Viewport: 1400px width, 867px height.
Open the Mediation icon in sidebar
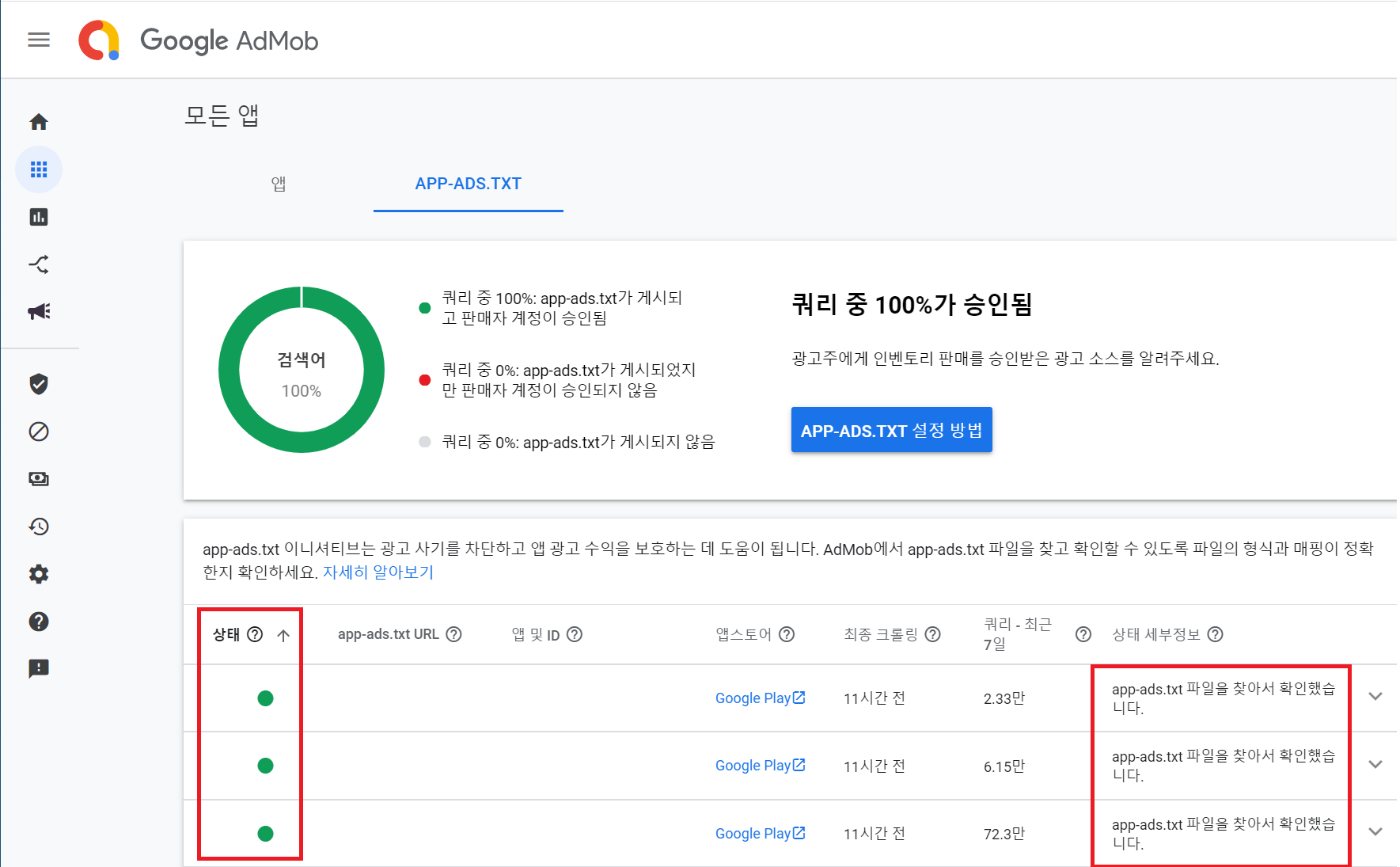[39, 264]
